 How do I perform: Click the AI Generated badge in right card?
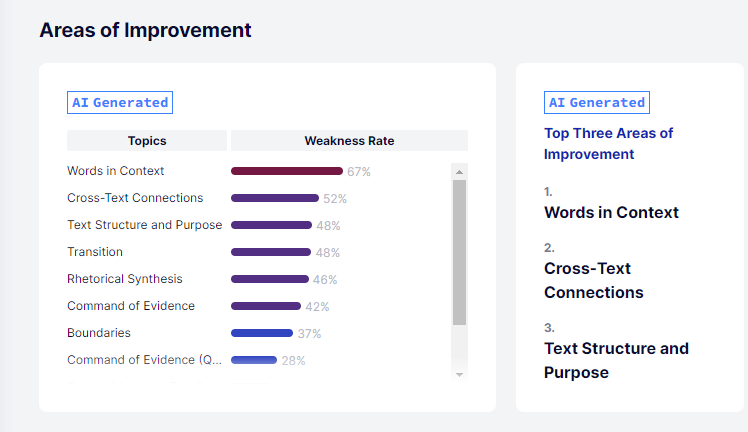pyautogui.click(x=597, y=103)
